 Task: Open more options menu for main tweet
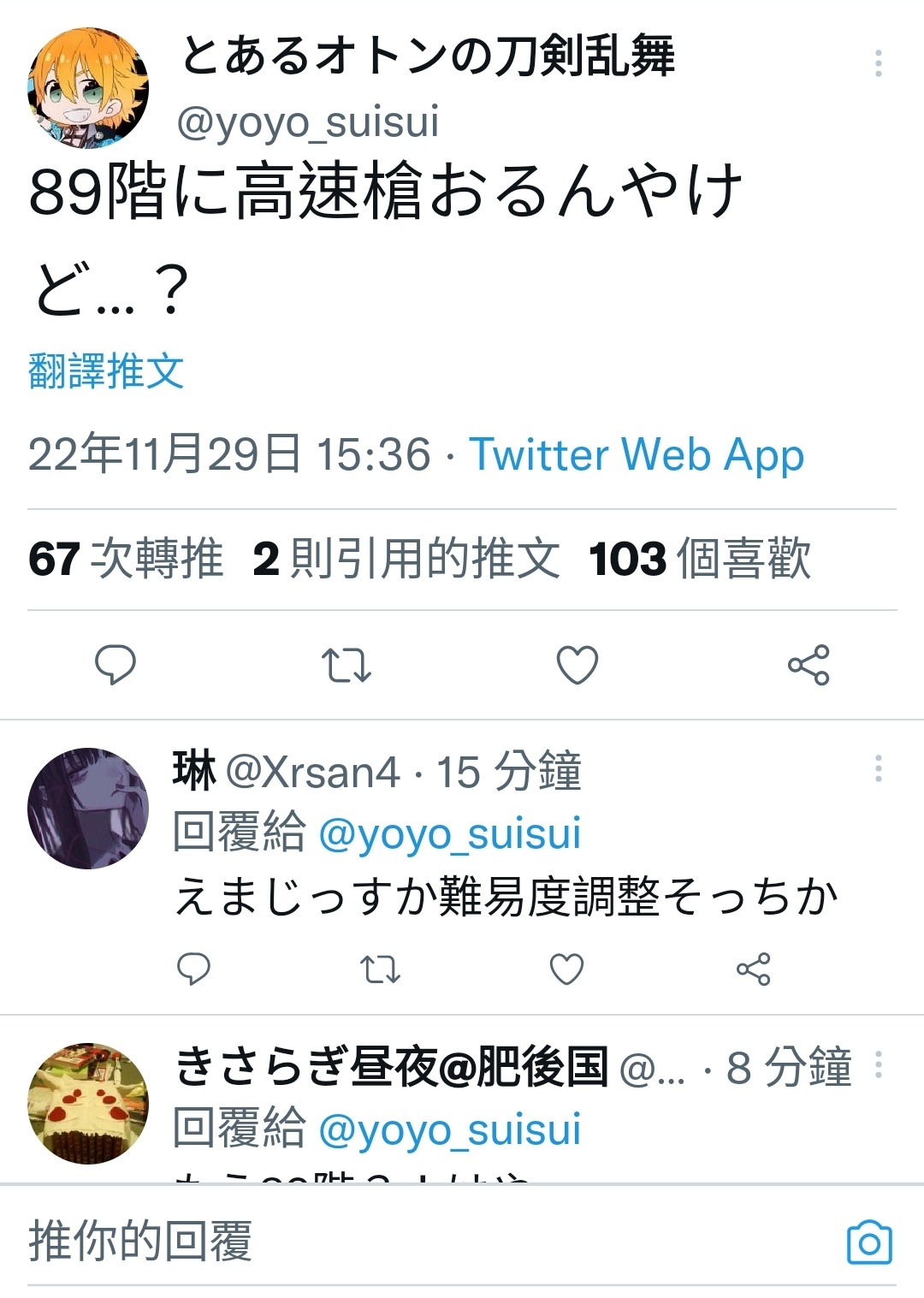point(878,63)
